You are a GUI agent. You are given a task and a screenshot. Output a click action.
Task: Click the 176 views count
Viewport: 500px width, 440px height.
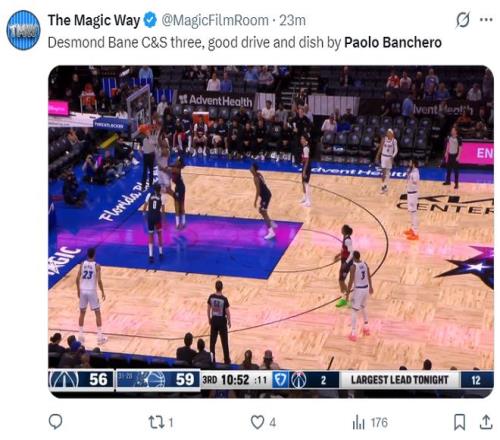[x=379, y=423]
